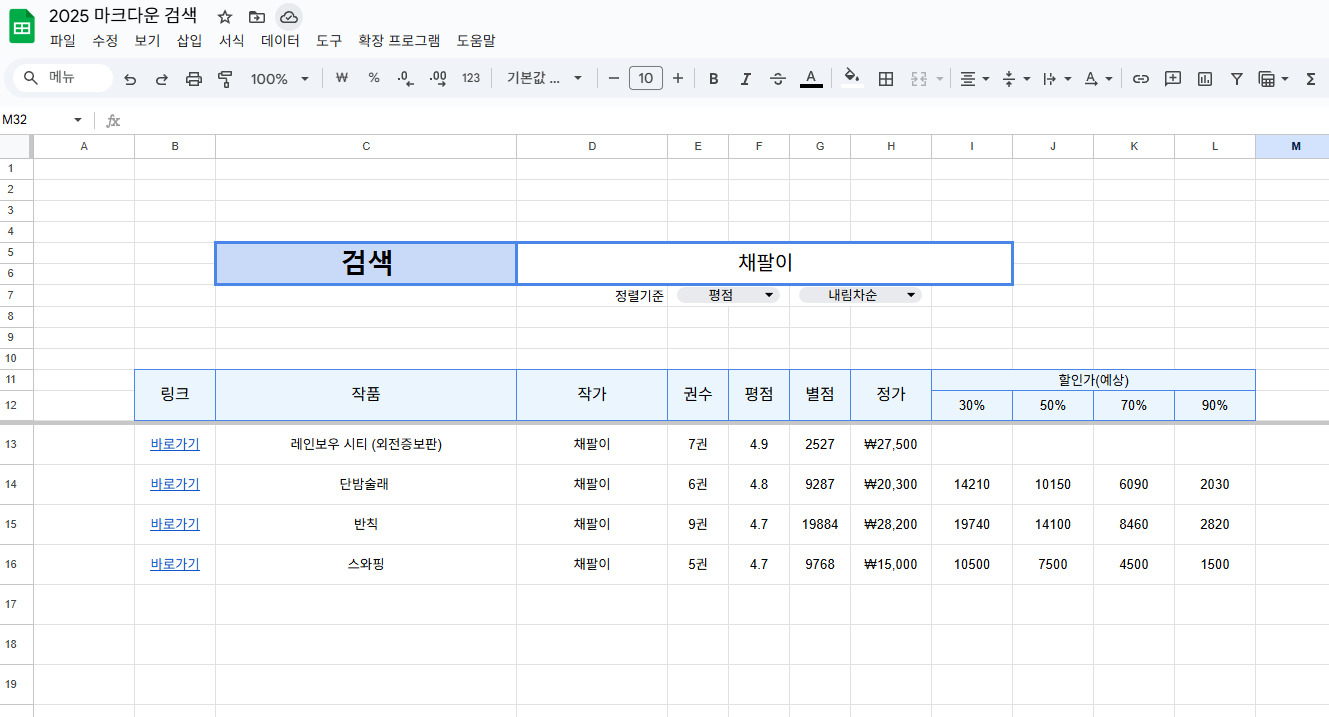Toggle bold formatting
Screen dimensions: 1329x717
[x=713, y=79]
